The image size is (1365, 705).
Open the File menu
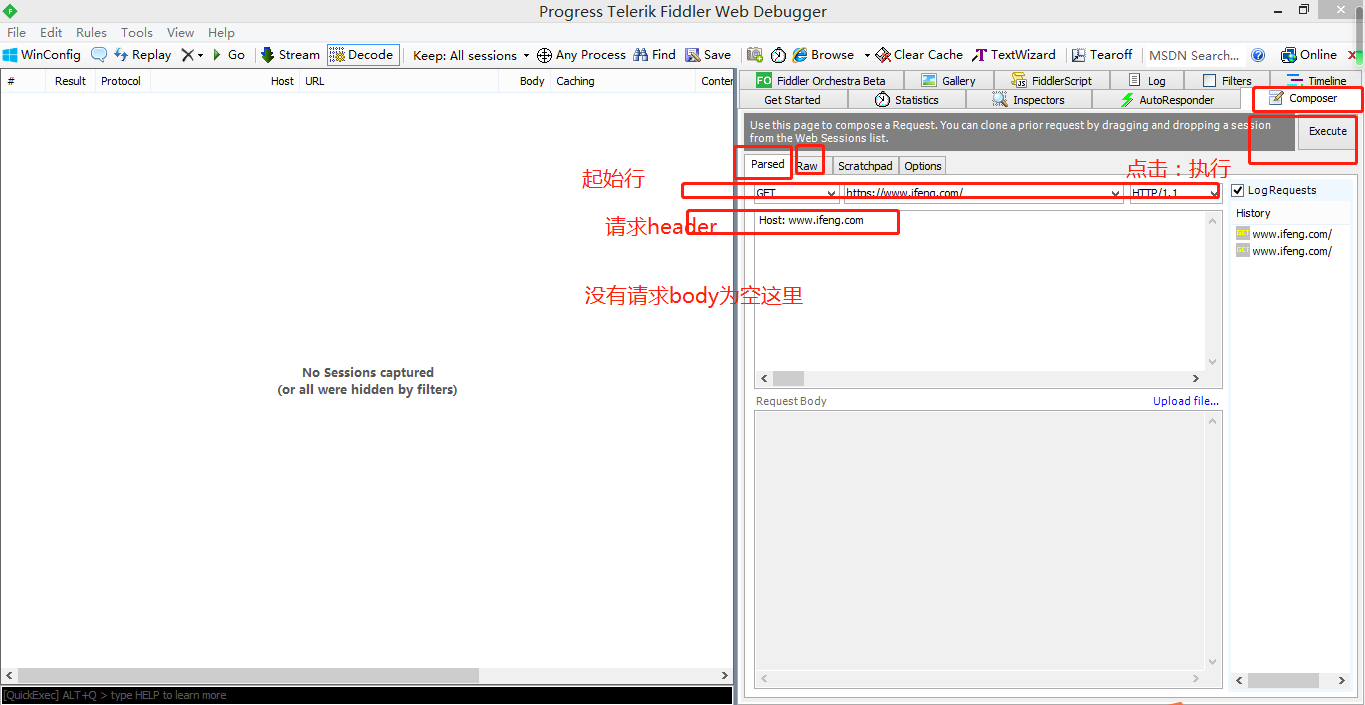click(17, 32)
